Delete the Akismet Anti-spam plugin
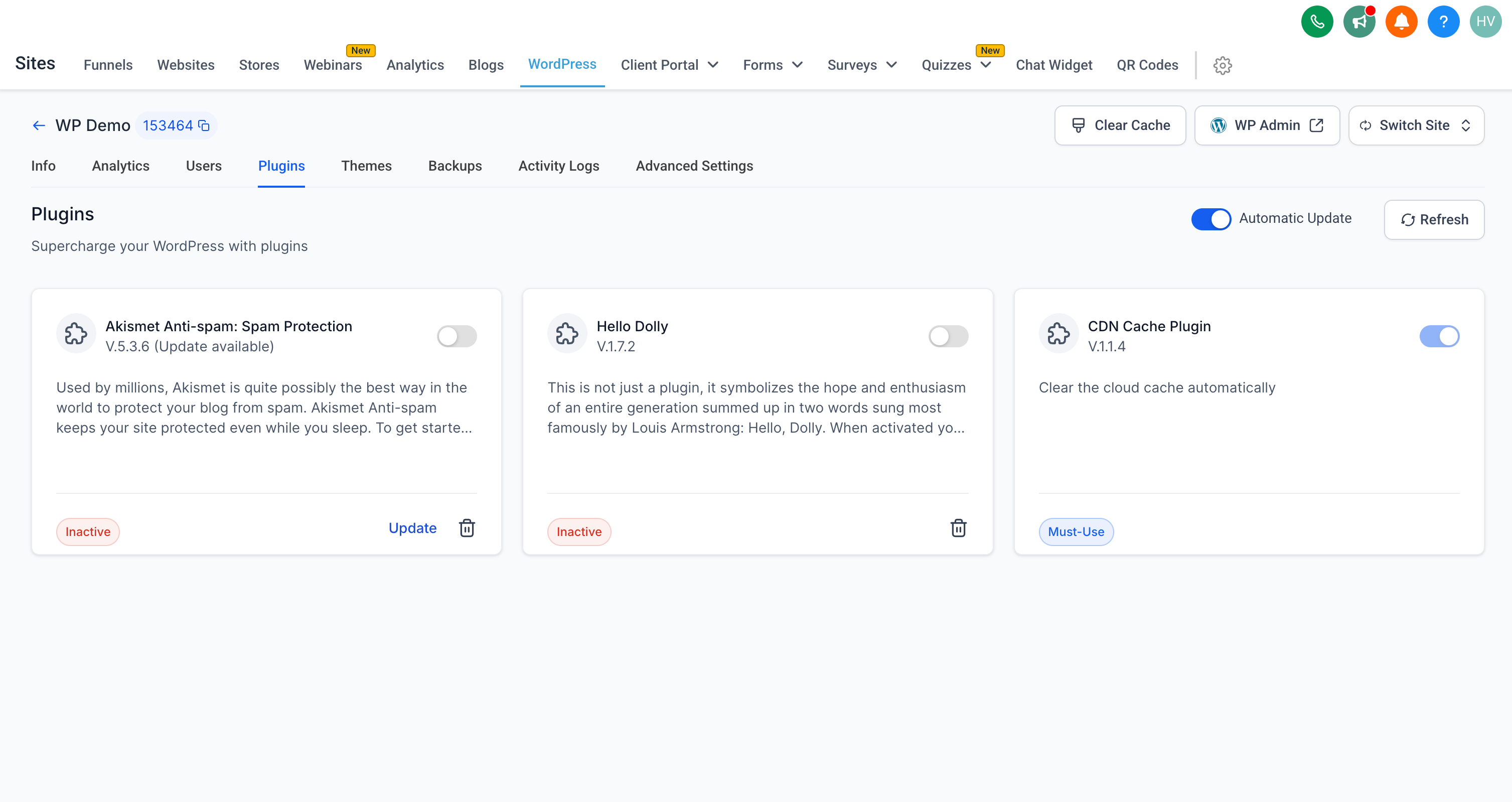This screenshot has width=1512, height=802. [x=467, y=528]
